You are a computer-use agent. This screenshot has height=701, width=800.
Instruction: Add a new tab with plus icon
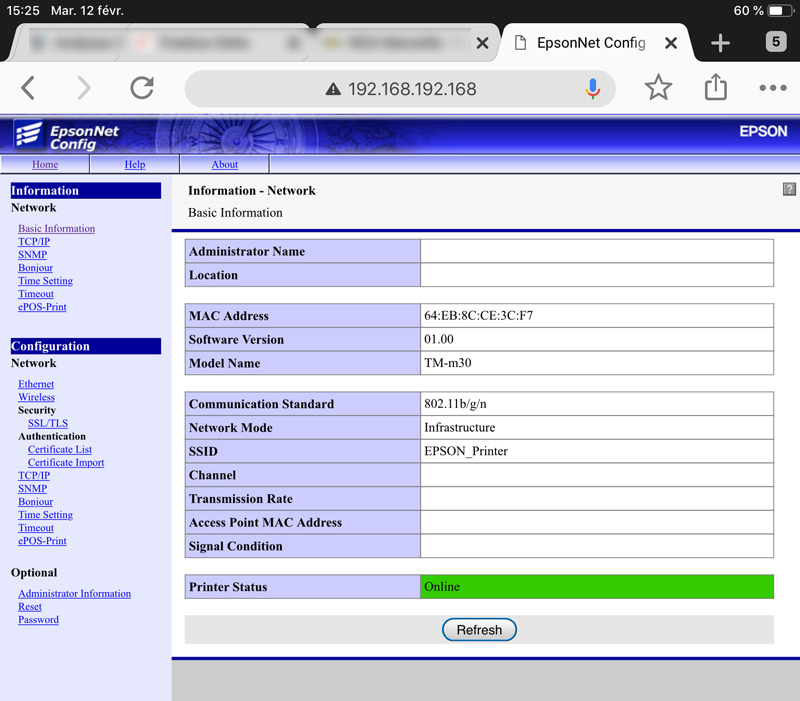pos(720,43)
